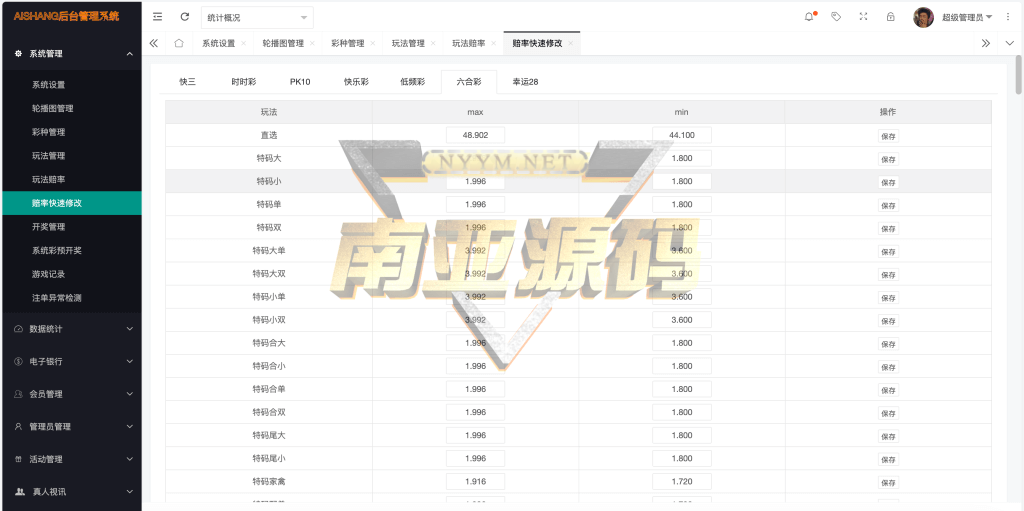Click the max input field for 直选
The width and height of the screenshot is (1024, 511).
pos(475,135)
